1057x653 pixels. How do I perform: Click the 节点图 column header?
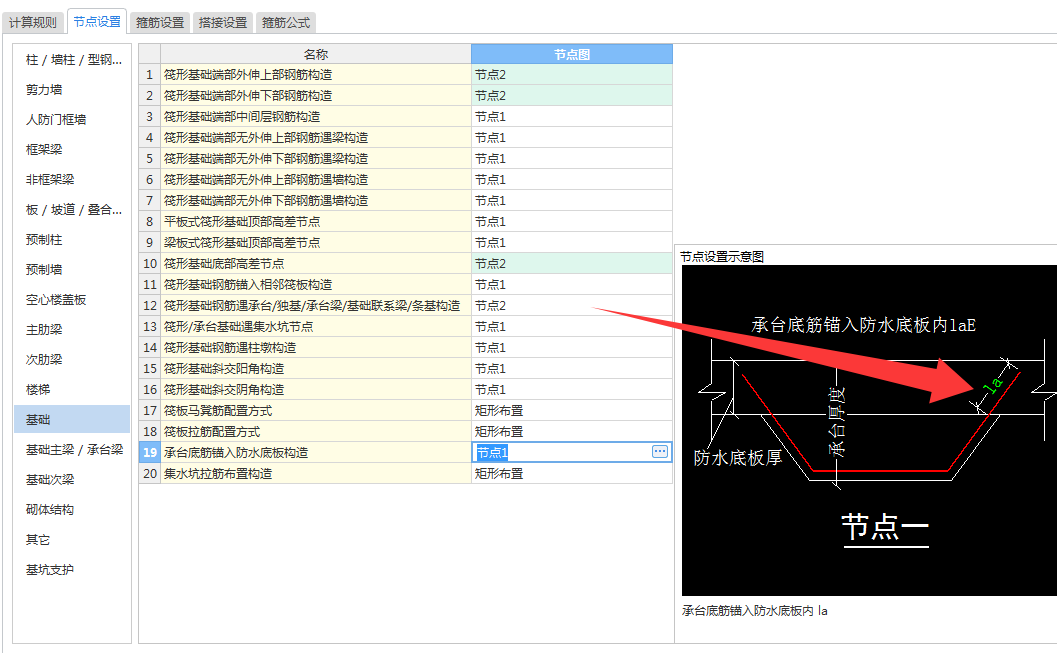(572, 54)
